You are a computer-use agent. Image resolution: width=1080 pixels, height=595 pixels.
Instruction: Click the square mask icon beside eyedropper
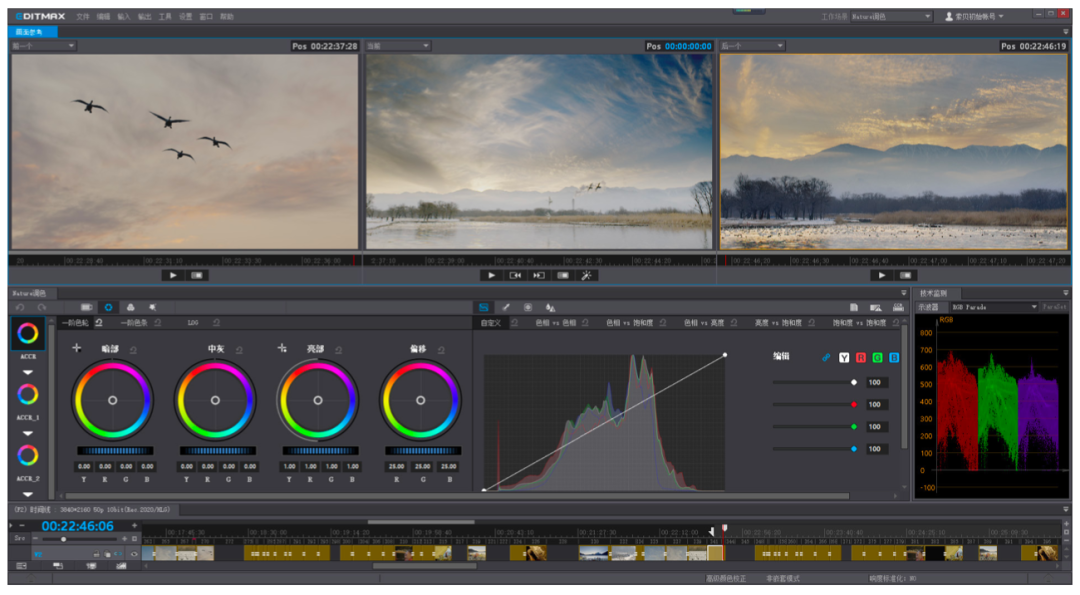click(528, 307)
